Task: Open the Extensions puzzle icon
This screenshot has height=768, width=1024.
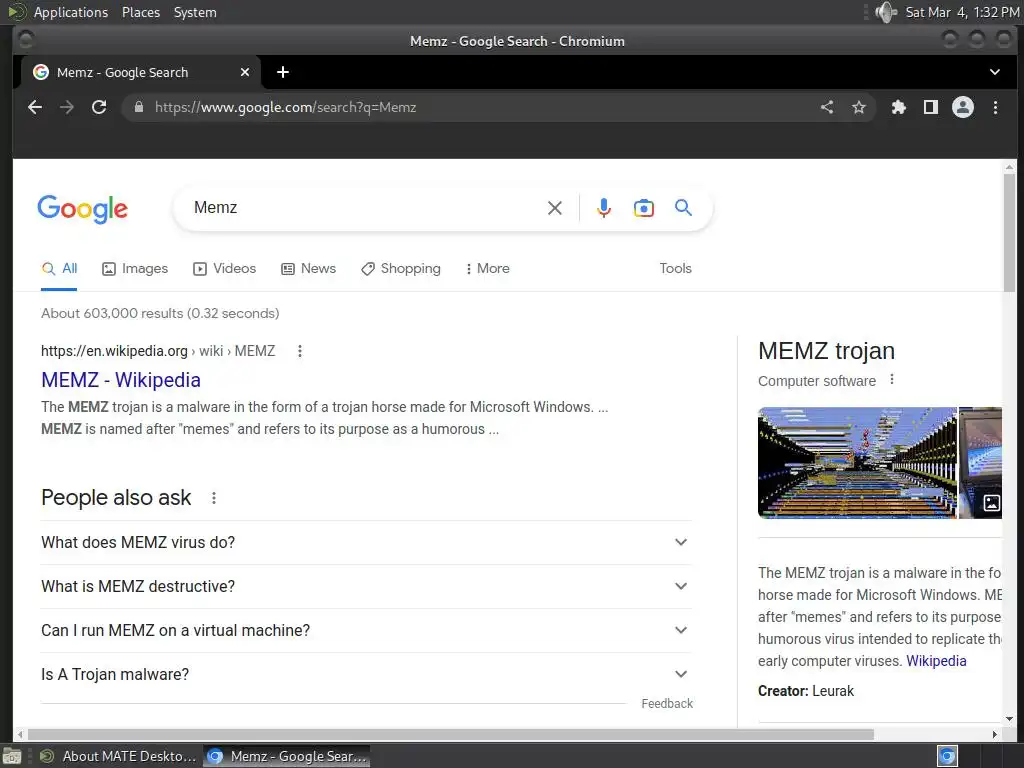Action: coord(899,107)
